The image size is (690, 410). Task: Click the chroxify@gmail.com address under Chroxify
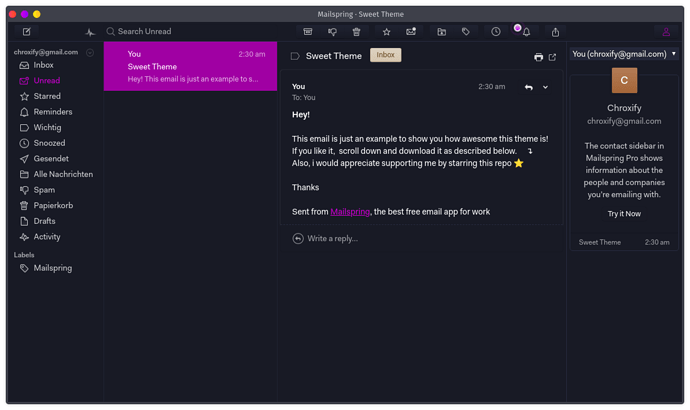coord(624,121)
